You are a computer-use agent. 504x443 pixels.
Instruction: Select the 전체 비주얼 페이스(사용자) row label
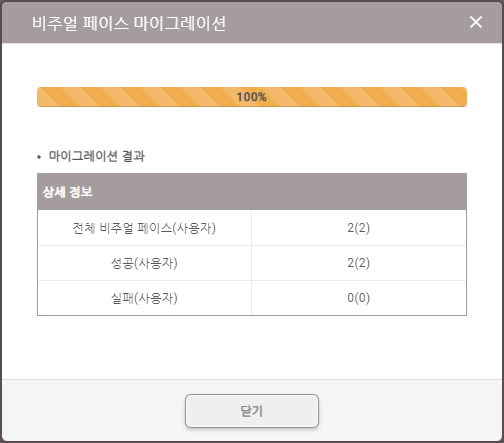pos(144,228)
